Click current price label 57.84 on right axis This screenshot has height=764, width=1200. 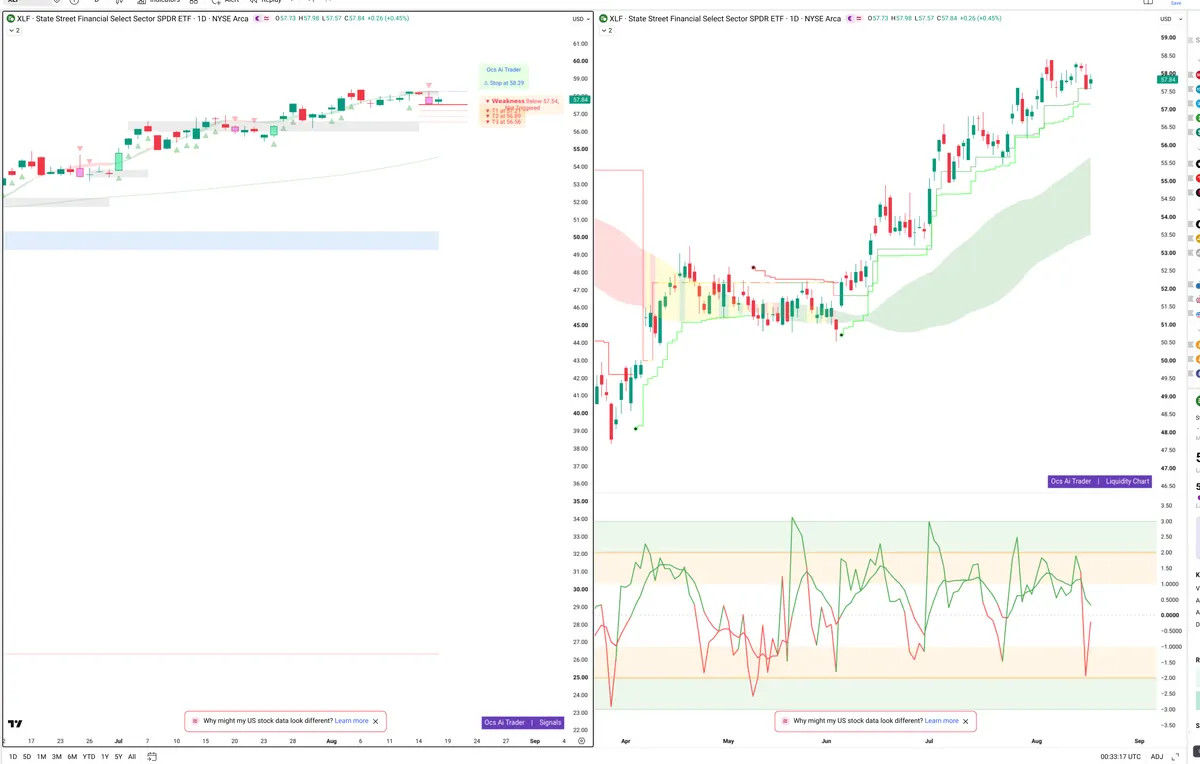(x=1168, y=81)
